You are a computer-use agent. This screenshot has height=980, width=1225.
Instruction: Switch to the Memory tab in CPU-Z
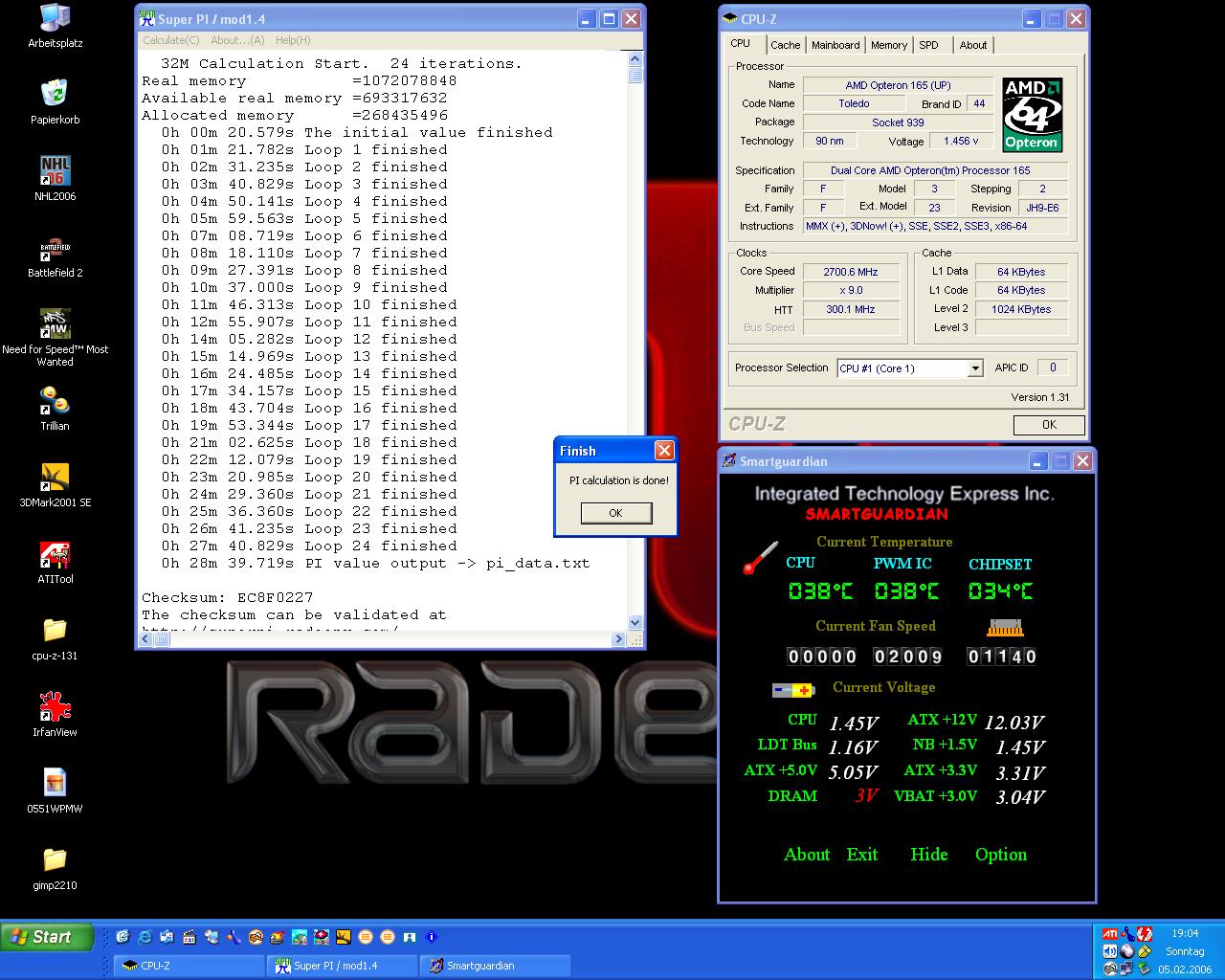[888, 45]
